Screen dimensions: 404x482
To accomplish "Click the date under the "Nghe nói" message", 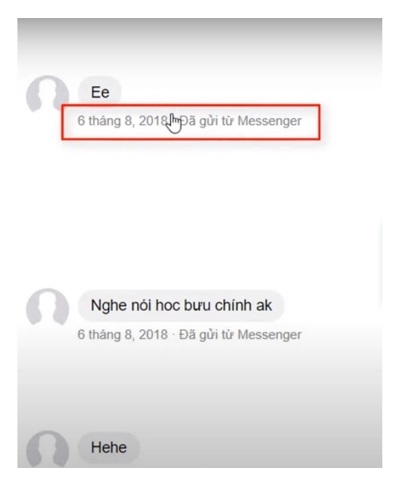I will [x=122, y=334].
